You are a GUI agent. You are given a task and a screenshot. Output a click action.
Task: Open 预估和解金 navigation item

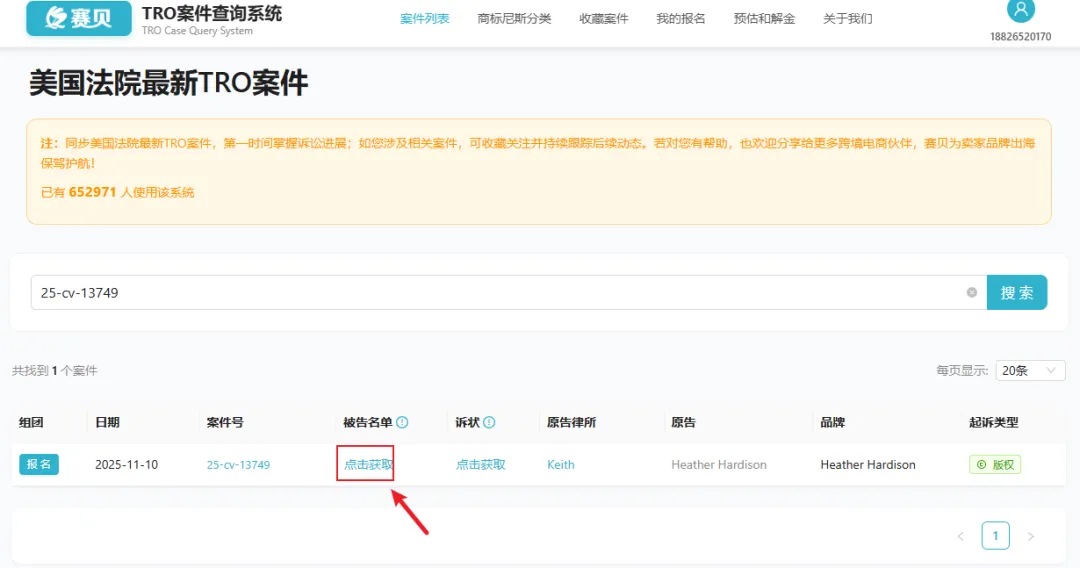(x=764, y=19)
